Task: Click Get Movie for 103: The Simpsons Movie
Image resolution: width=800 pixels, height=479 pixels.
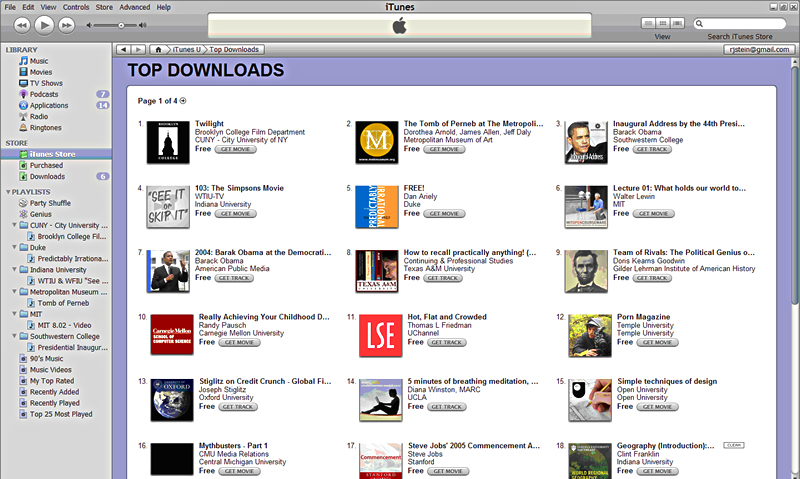Action: (x=235, y=214)
